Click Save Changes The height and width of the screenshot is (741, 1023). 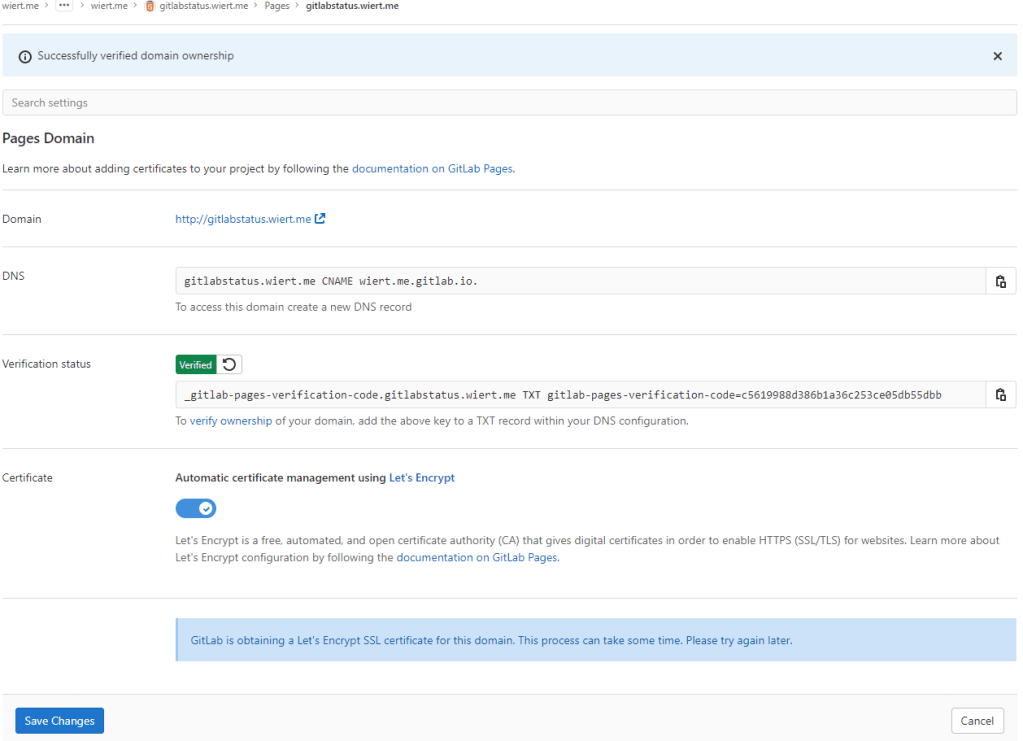[x=59, y=720]
